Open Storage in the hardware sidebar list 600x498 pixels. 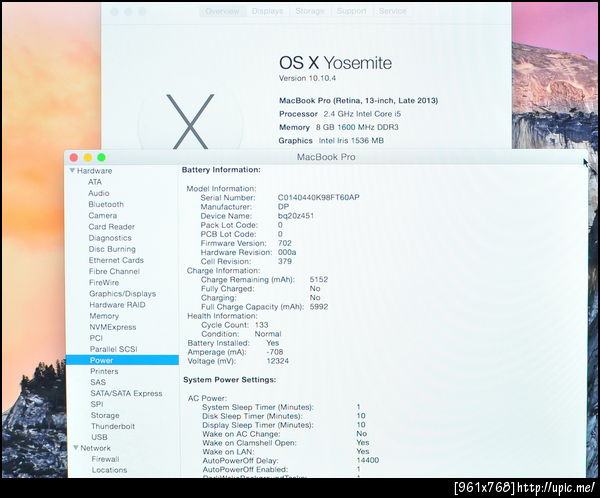pyautogui.click(x=105, y=415)
